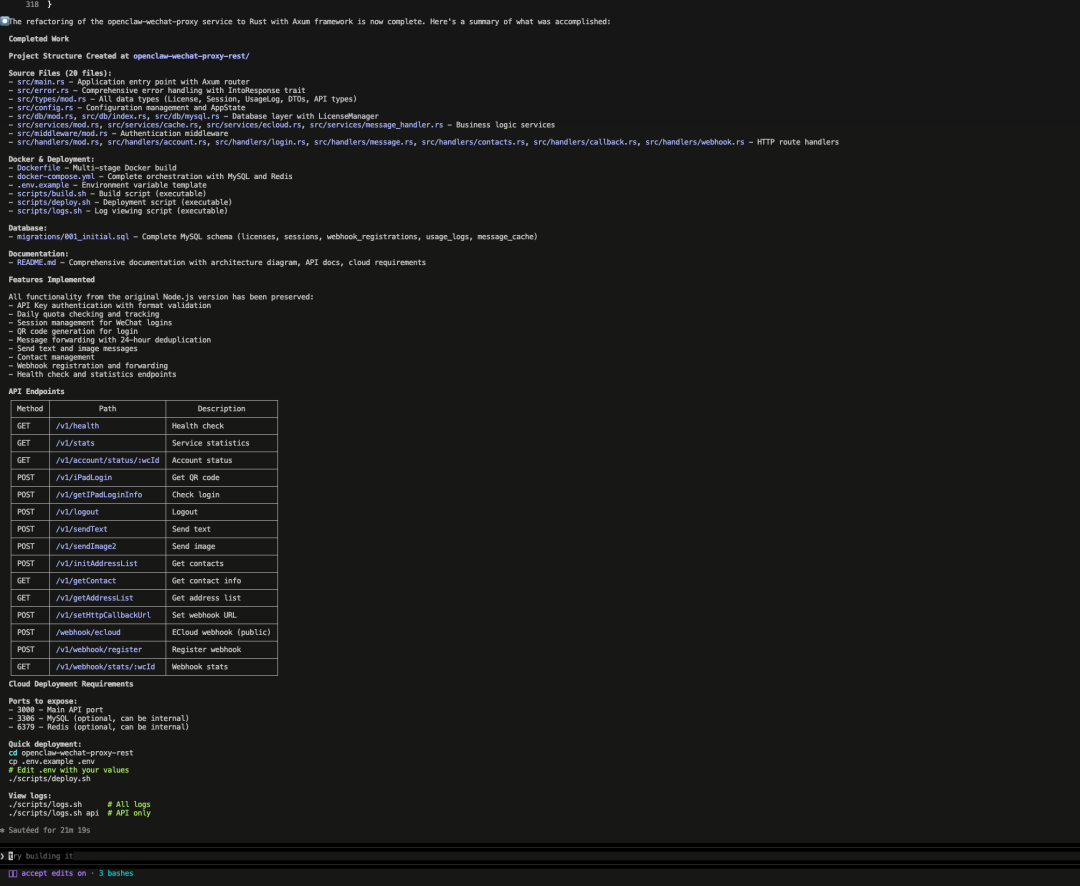1080x886 pixels.
Task: Open src/main.rs file link
Action: tap(41, 81)
